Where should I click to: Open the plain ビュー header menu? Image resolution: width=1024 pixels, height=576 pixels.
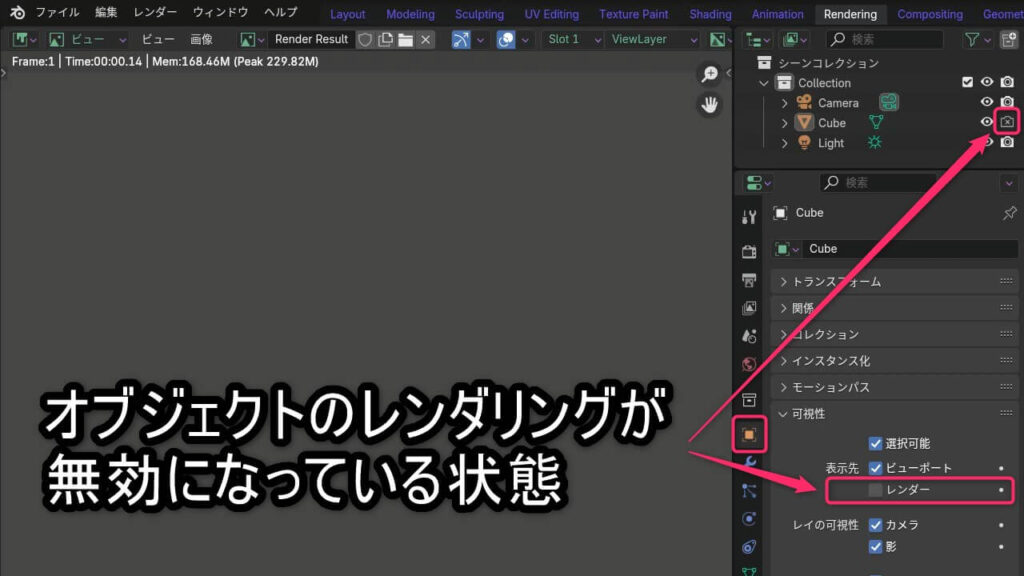158,39
